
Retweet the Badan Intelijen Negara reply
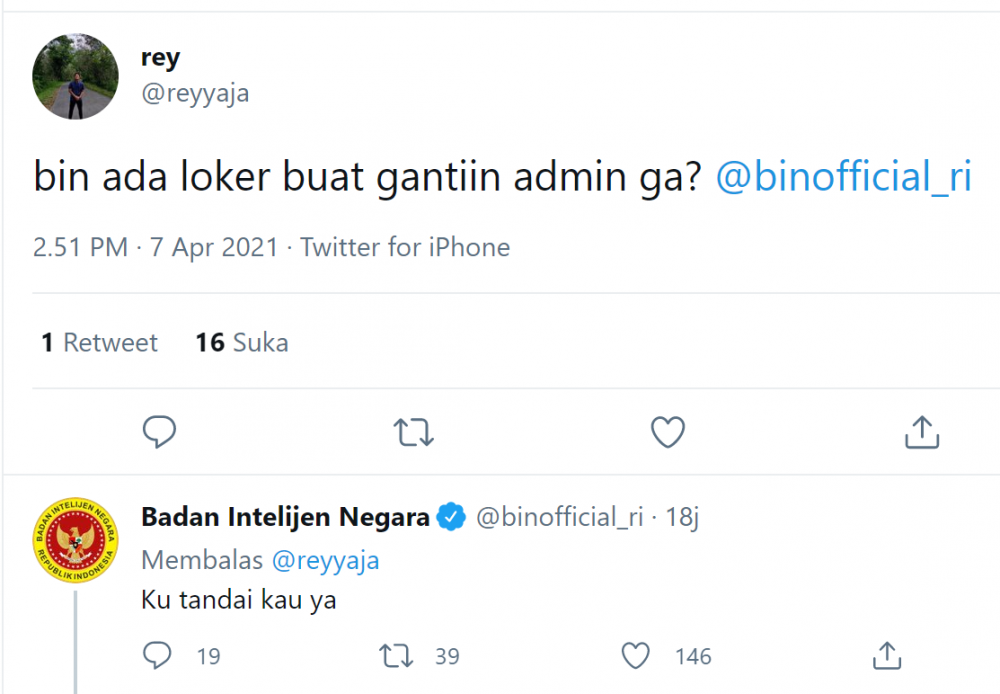(x=399, y=656)
